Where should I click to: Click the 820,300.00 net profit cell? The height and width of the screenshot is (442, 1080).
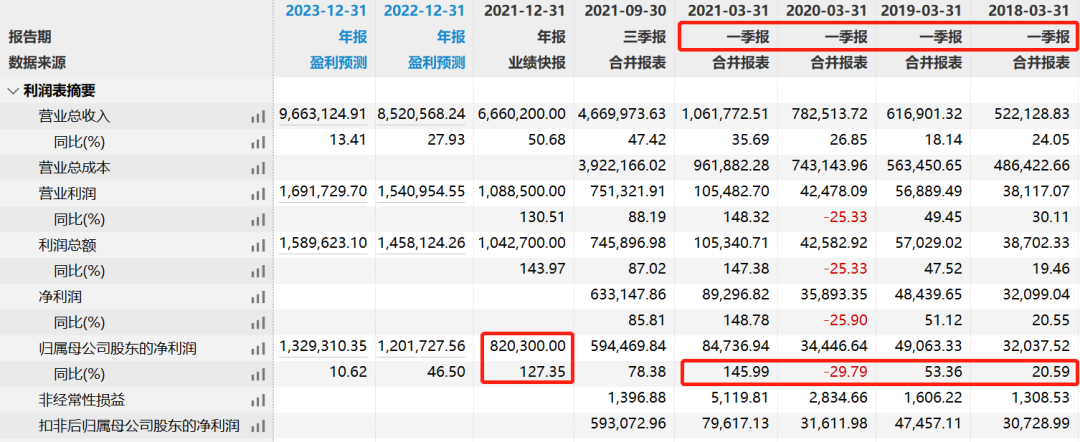[x=531, y=346]
